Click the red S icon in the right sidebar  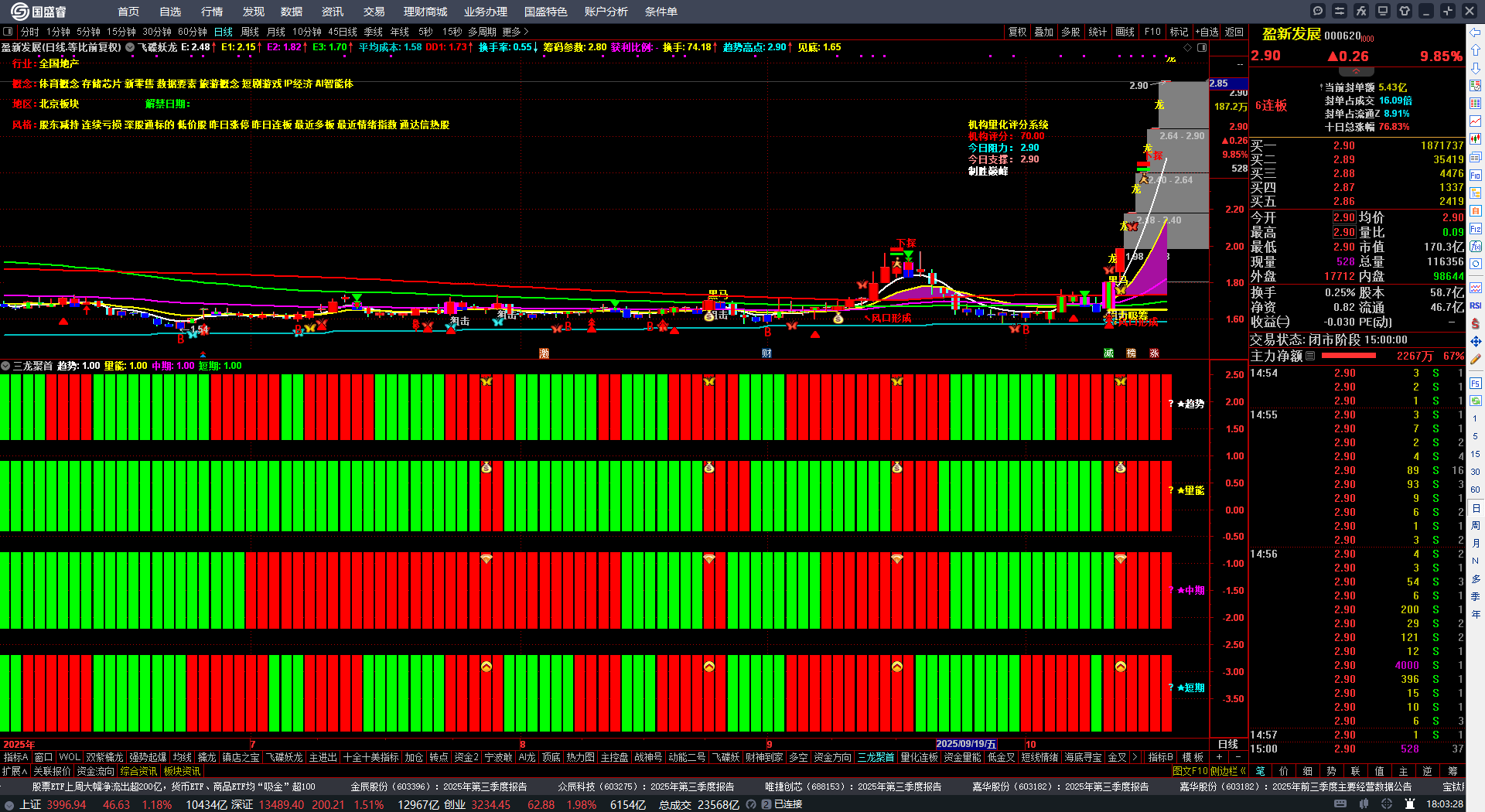[1476, 323]
